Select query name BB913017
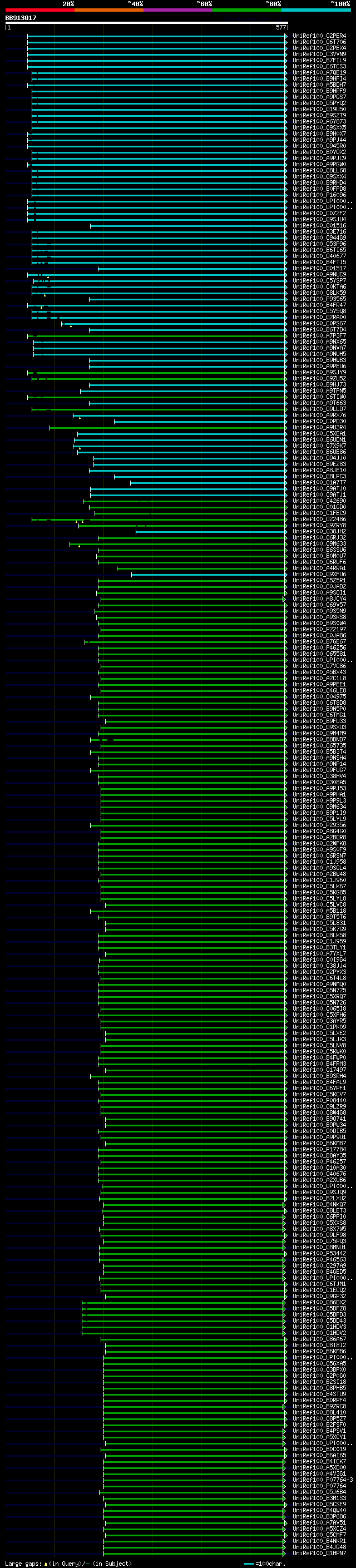 point(21,18)
